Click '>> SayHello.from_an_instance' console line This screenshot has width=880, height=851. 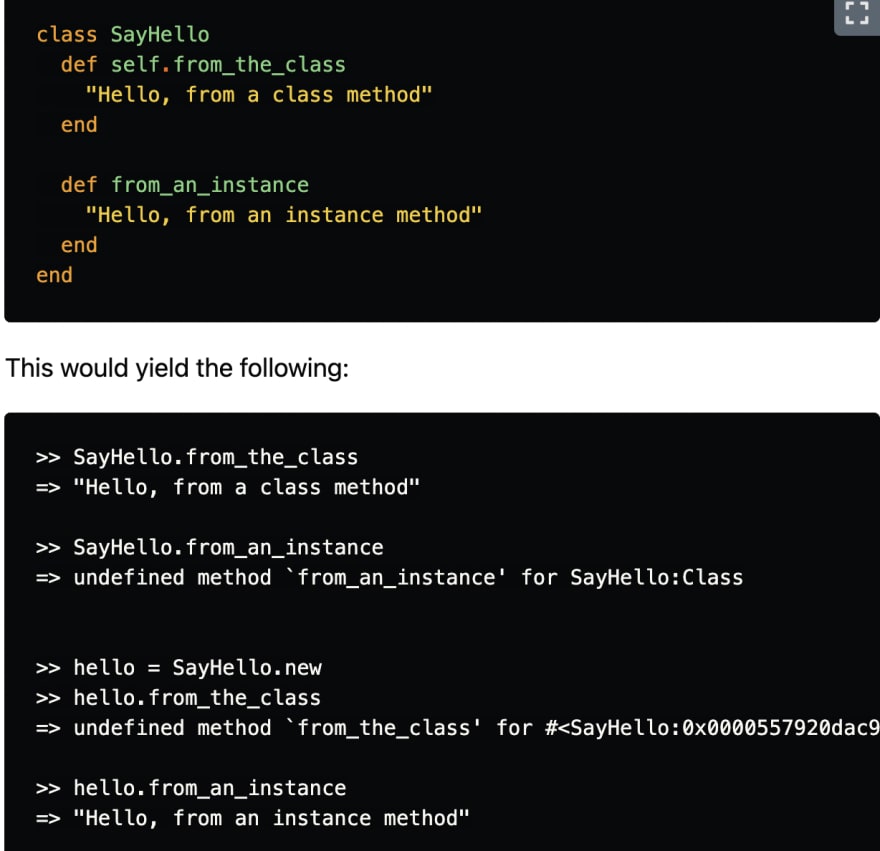209,547
